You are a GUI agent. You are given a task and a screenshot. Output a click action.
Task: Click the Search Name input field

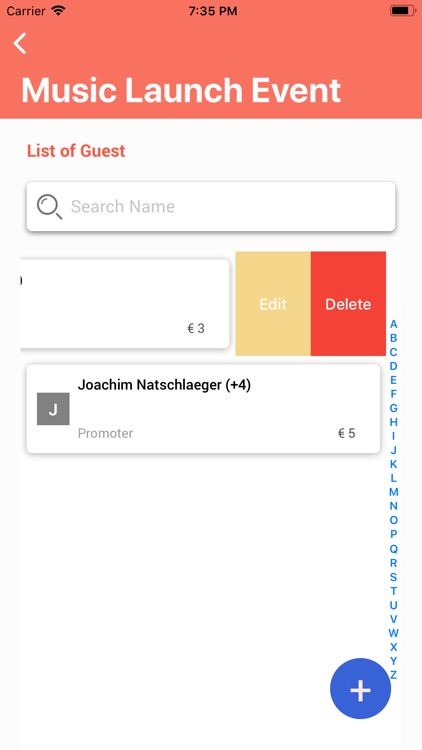[211, 207]
